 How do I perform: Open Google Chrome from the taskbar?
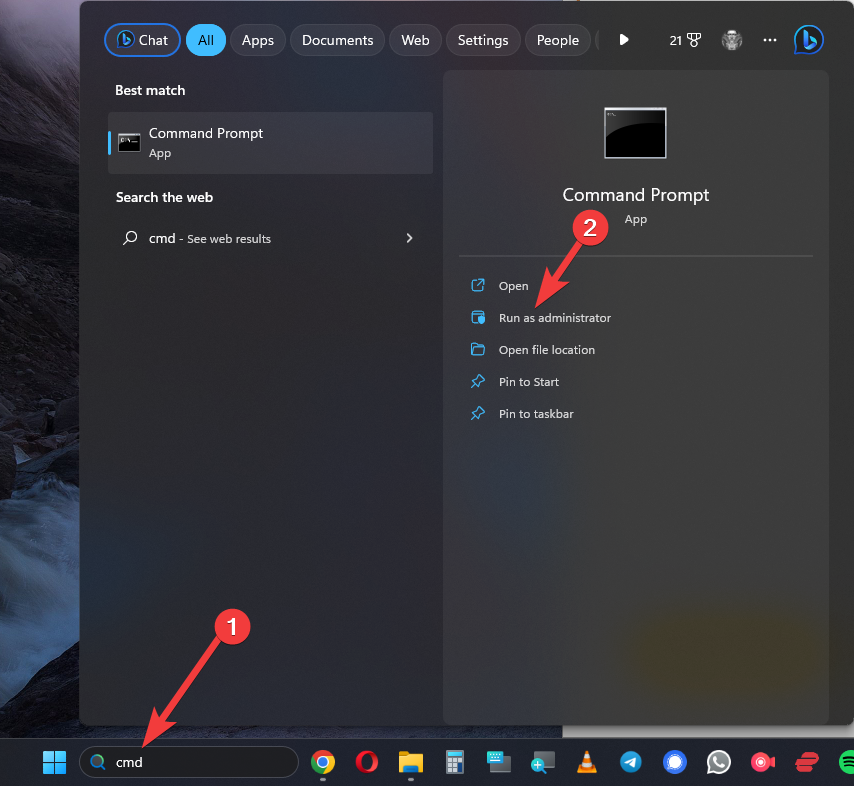[x=322, y=763]
